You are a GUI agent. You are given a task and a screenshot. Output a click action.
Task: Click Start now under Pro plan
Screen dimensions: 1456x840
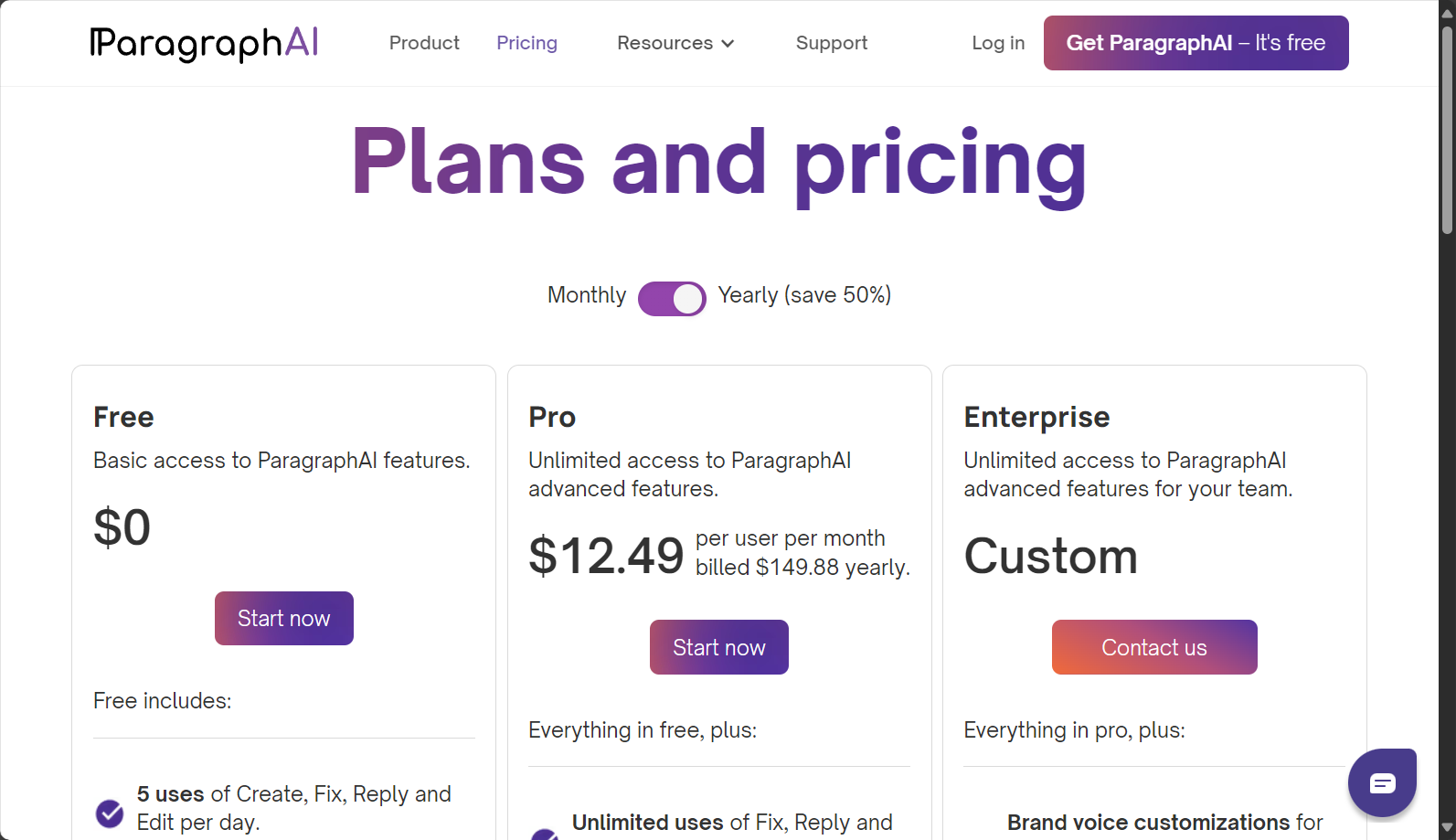click(x=719, y=647)
